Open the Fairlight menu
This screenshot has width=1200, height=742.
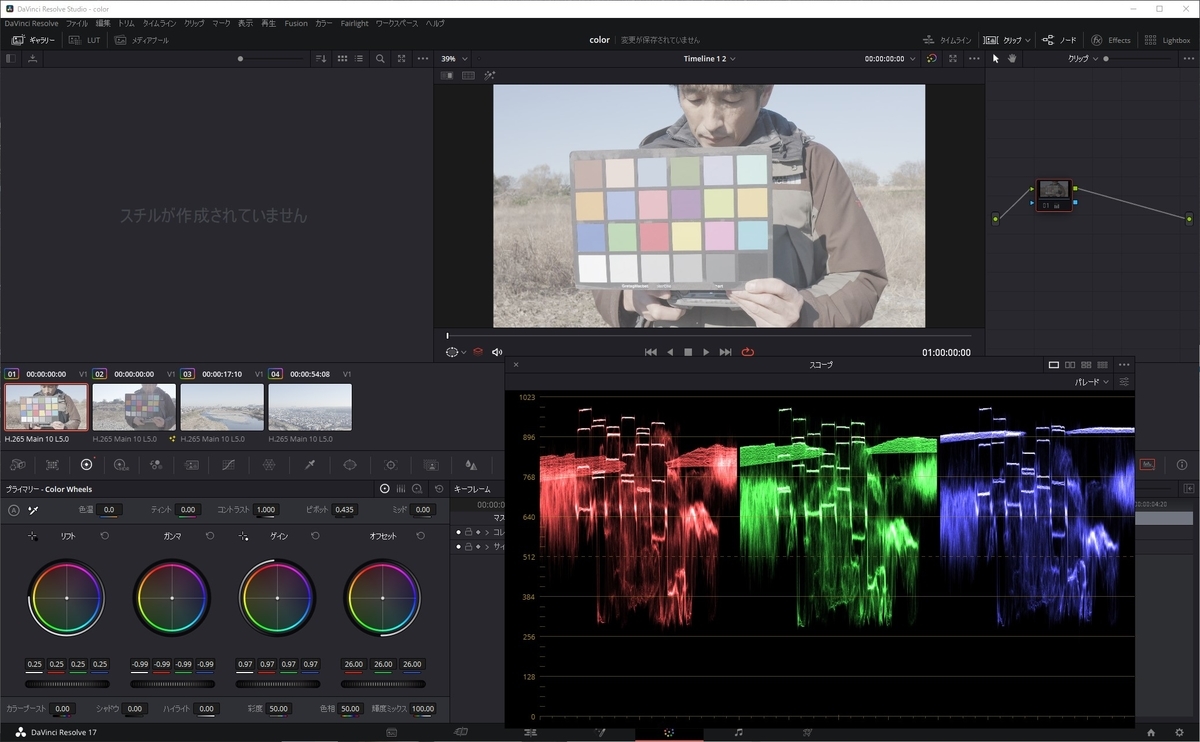point(354,23)
